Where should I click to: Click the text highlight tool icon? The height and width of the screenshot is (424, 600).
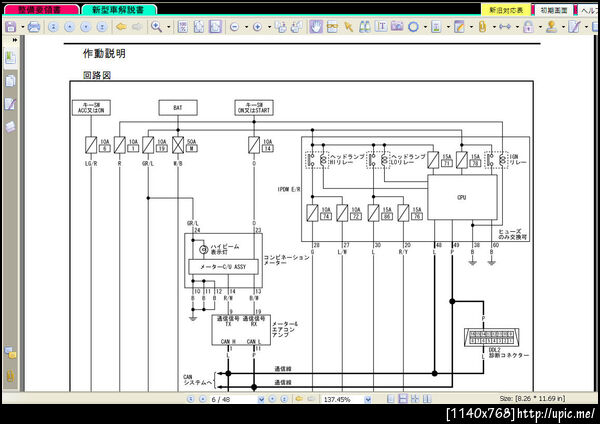(436, 27)
